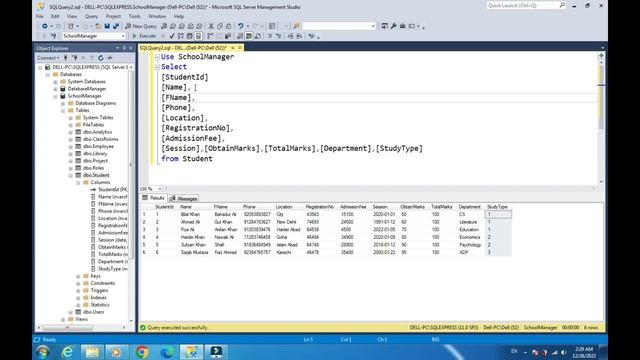The image size is (640, 360).
Task: Open the Tools menu
Action: tap(134, 16)
